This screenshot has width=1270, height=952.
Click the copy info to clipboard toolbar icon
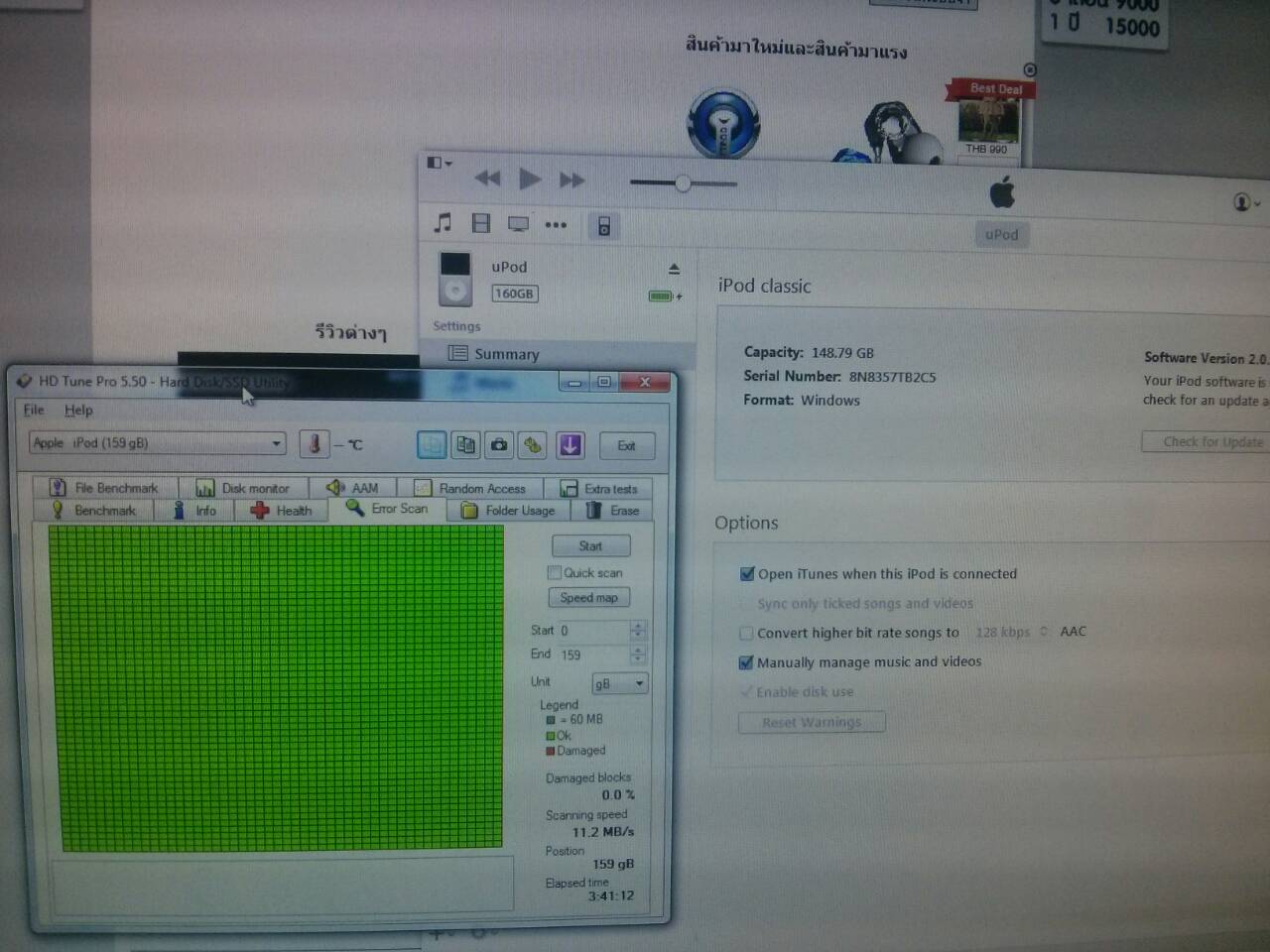tap(432, 445)
